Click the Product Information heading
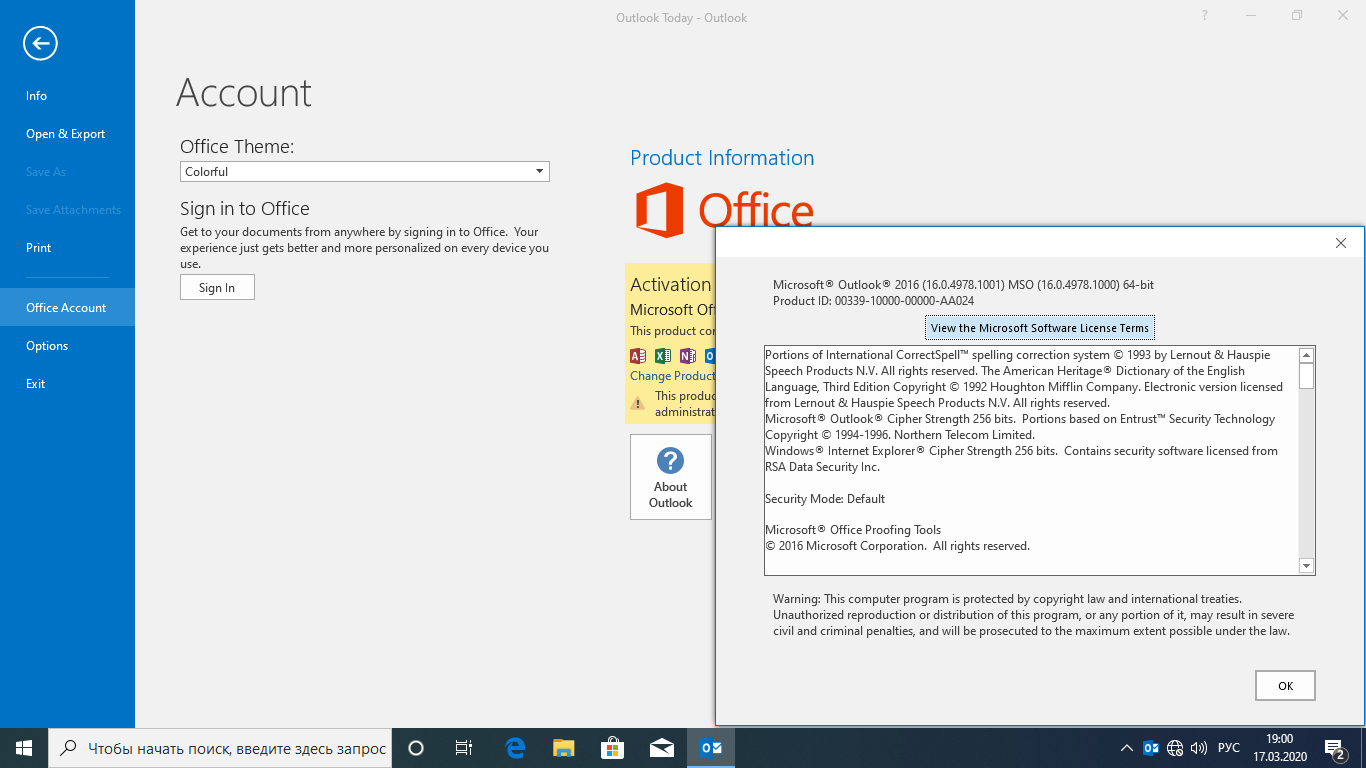 (x=722, y=158)
